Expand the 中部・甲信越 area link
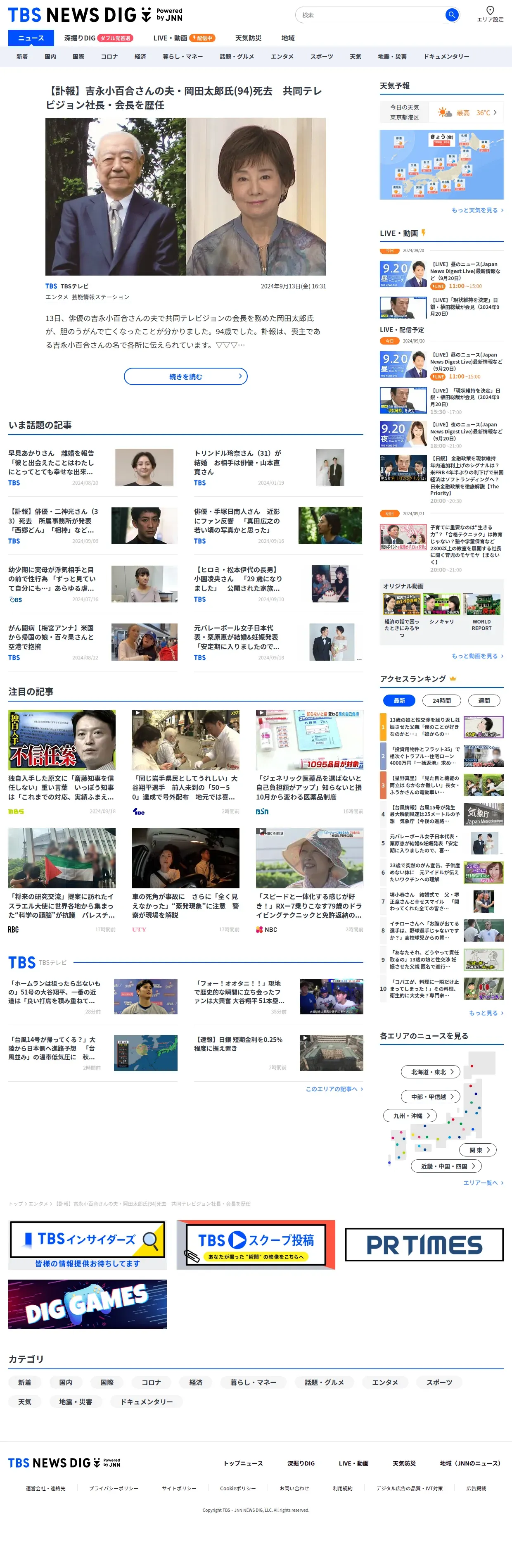The height and width of the screenshot is (1568, 512). tap(431, 1096)
